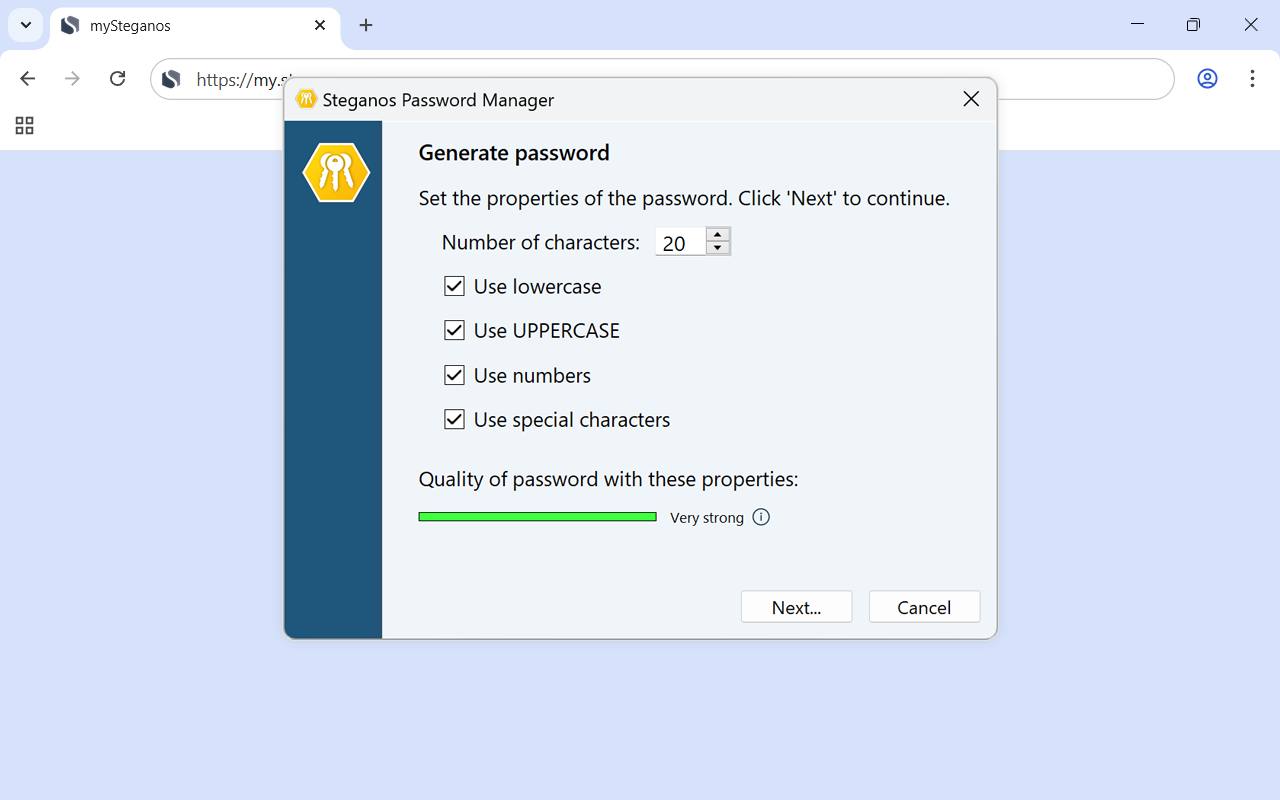Image resolution: width=1280 pixels, height=800 pixels.
Task: Expand the tab search dropdown
Action: pyautogui.click(x=25, y=26)
